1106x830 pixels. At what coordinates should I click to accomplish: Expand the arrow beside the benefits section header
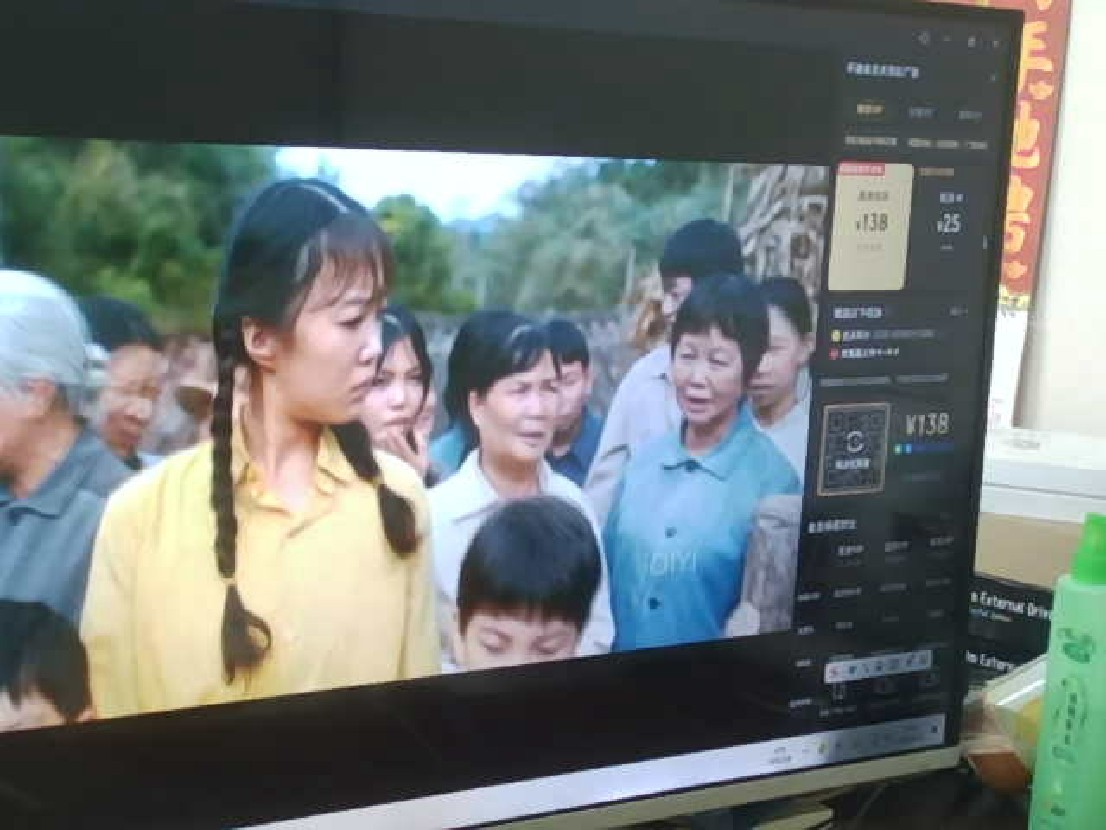tap(960, 313)
